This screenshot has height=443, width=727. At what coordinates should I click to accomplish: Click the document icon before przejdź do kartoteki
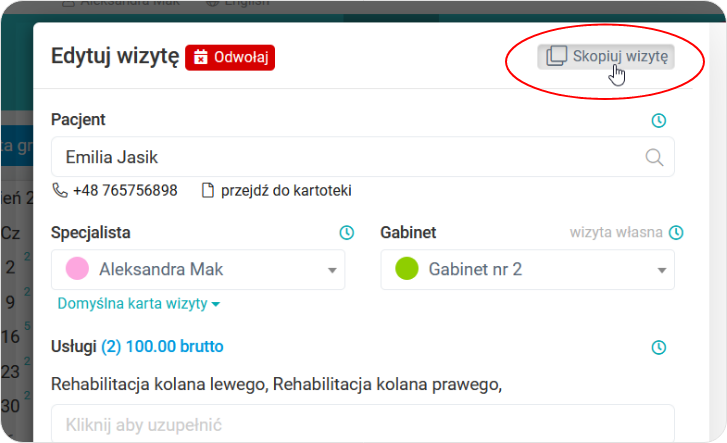pyautogui.click(x=208, y=191)
